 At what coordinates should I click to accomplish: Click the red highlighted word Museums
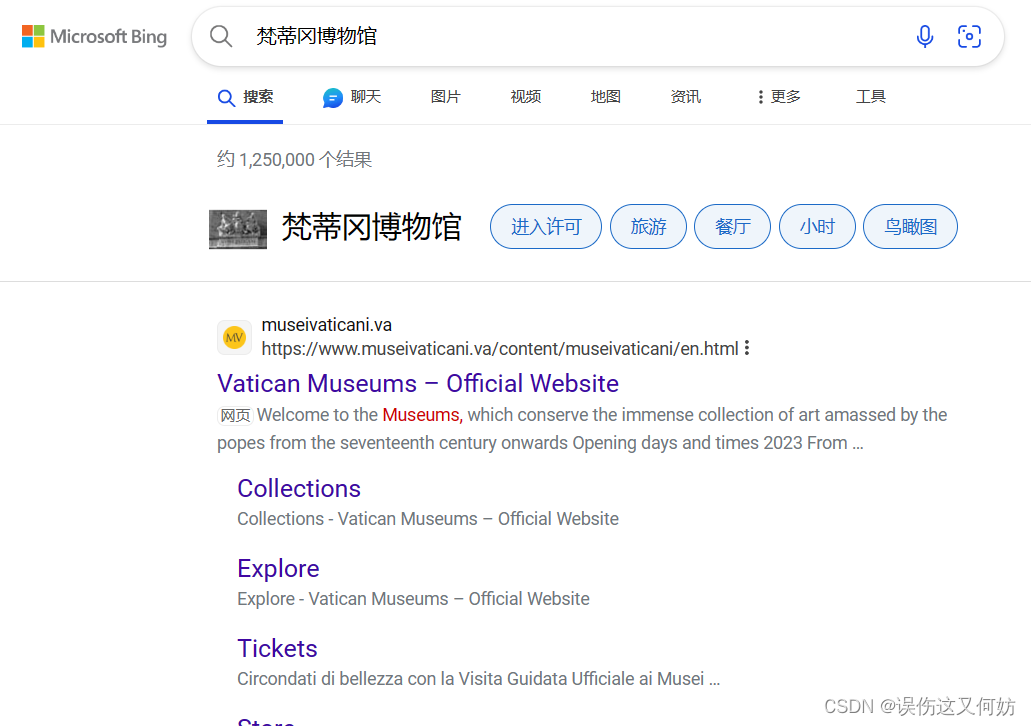[x=422, y=415]
